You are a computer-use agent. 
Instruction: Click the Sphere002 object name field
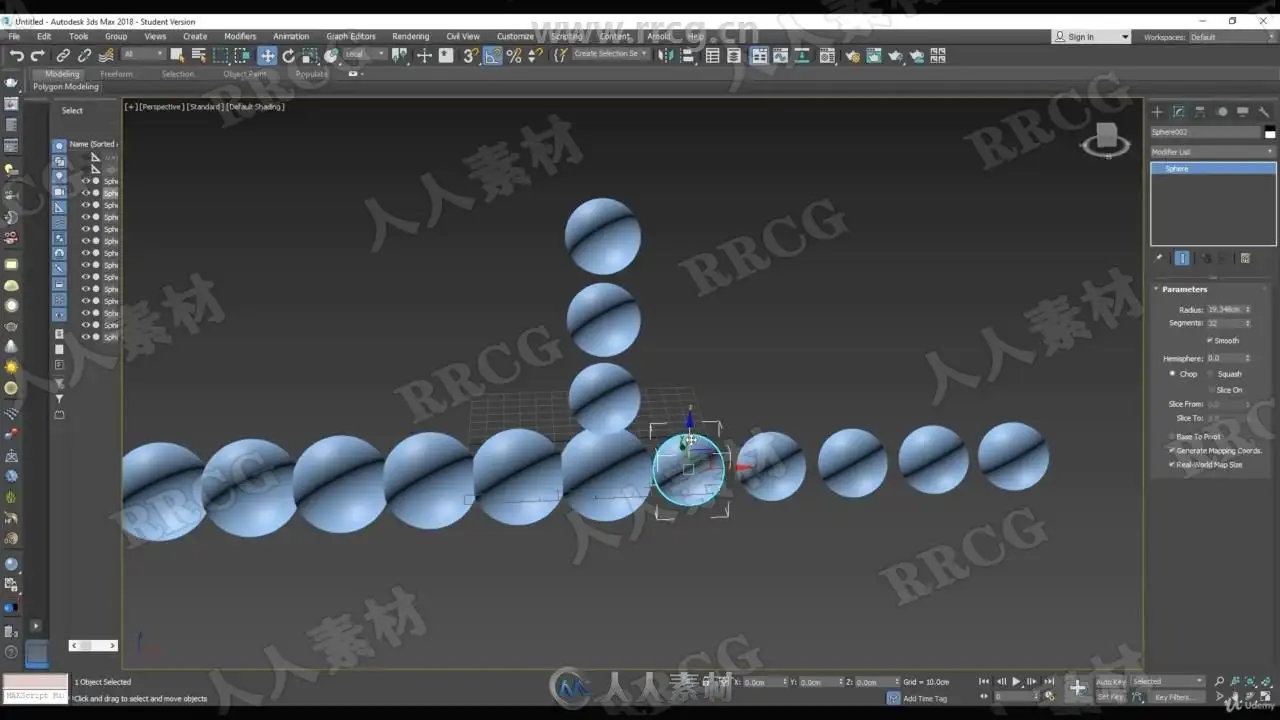[1206, 132]
